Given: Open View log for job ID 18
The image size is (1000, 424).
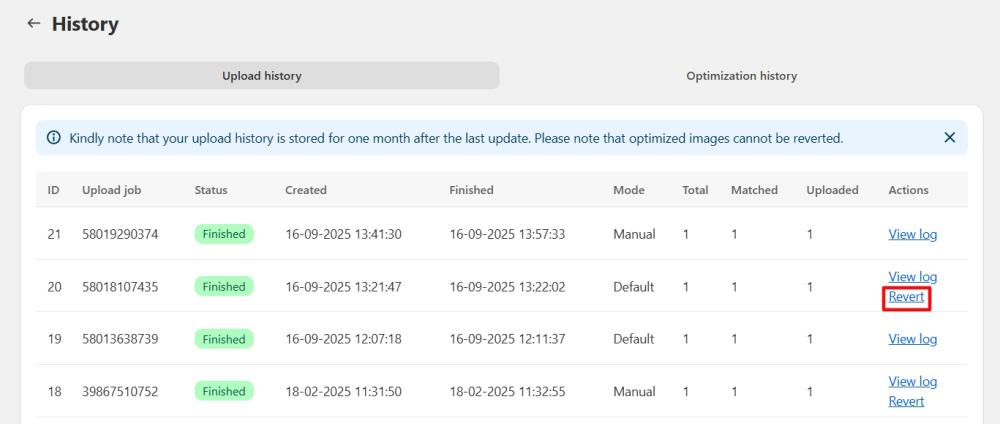Looking at the screenshot, I should 913,381.
